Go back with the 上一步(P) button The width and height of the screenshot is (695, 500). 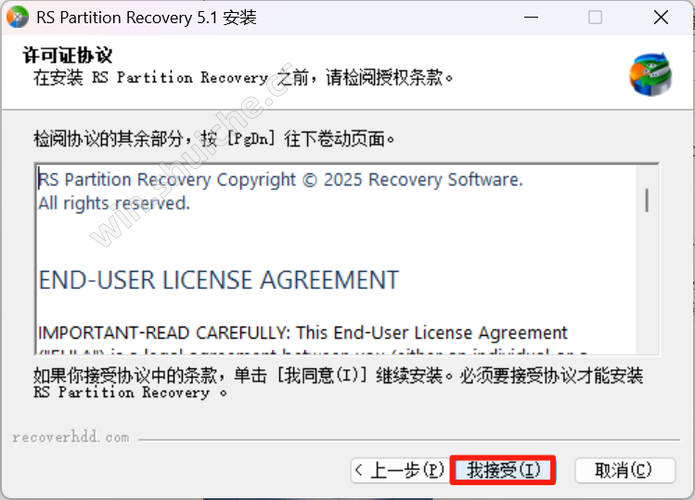[x=399, y=470]
